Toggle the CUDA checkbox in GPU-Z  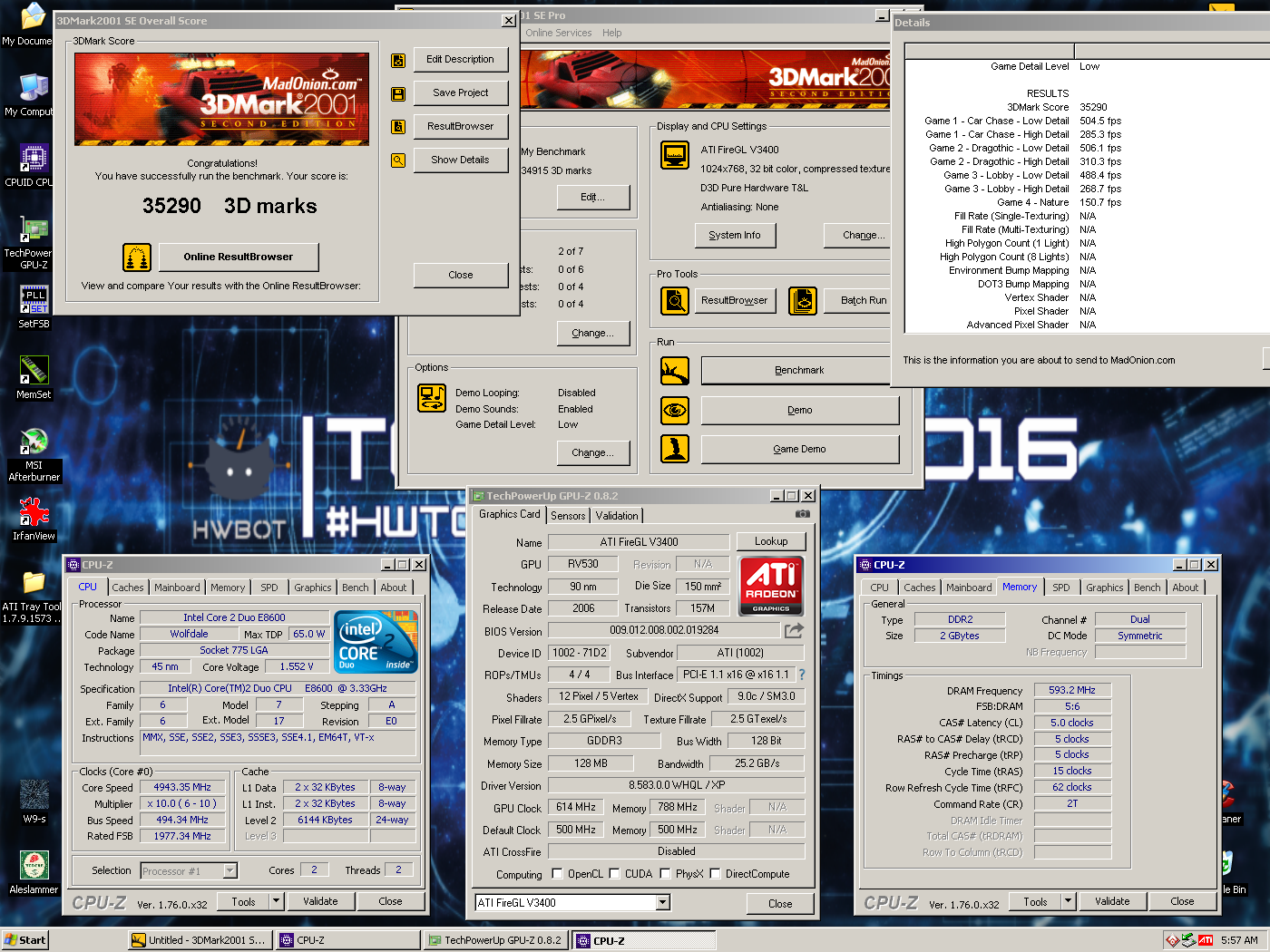pyautogui.click(x=614, y=874)
